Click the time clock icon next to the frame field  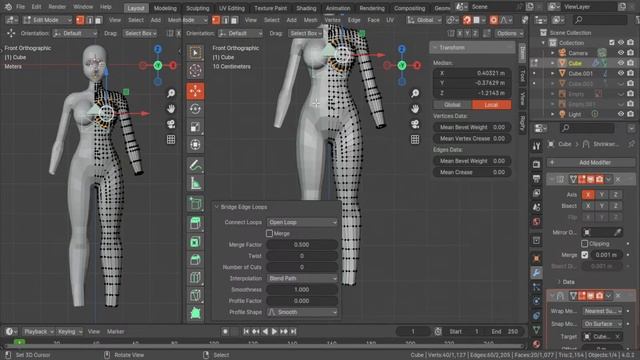pyautogui.click(x=438, y=331)
